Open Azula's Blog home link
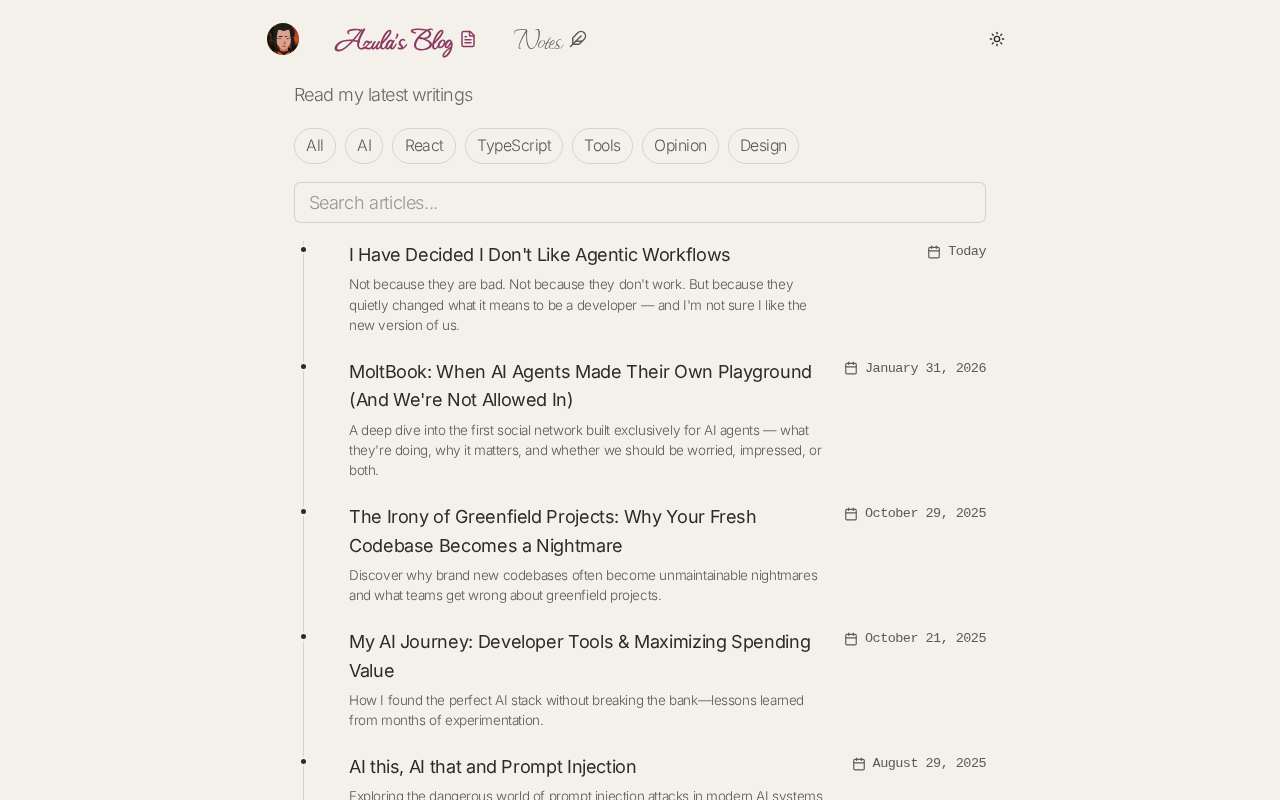 pyautogui.click(x=393, y=41)
